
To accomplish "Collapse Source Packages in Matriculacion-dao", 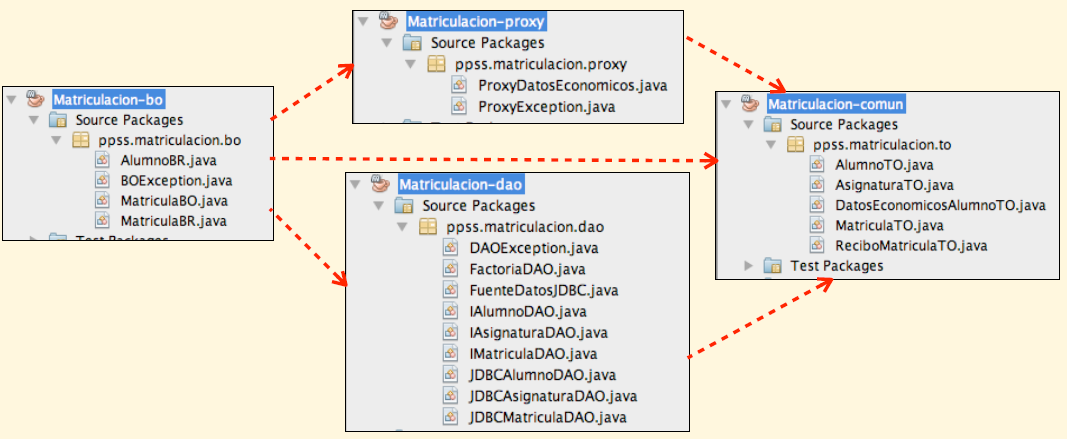I will pyautogui.click(x=378, y=205).
